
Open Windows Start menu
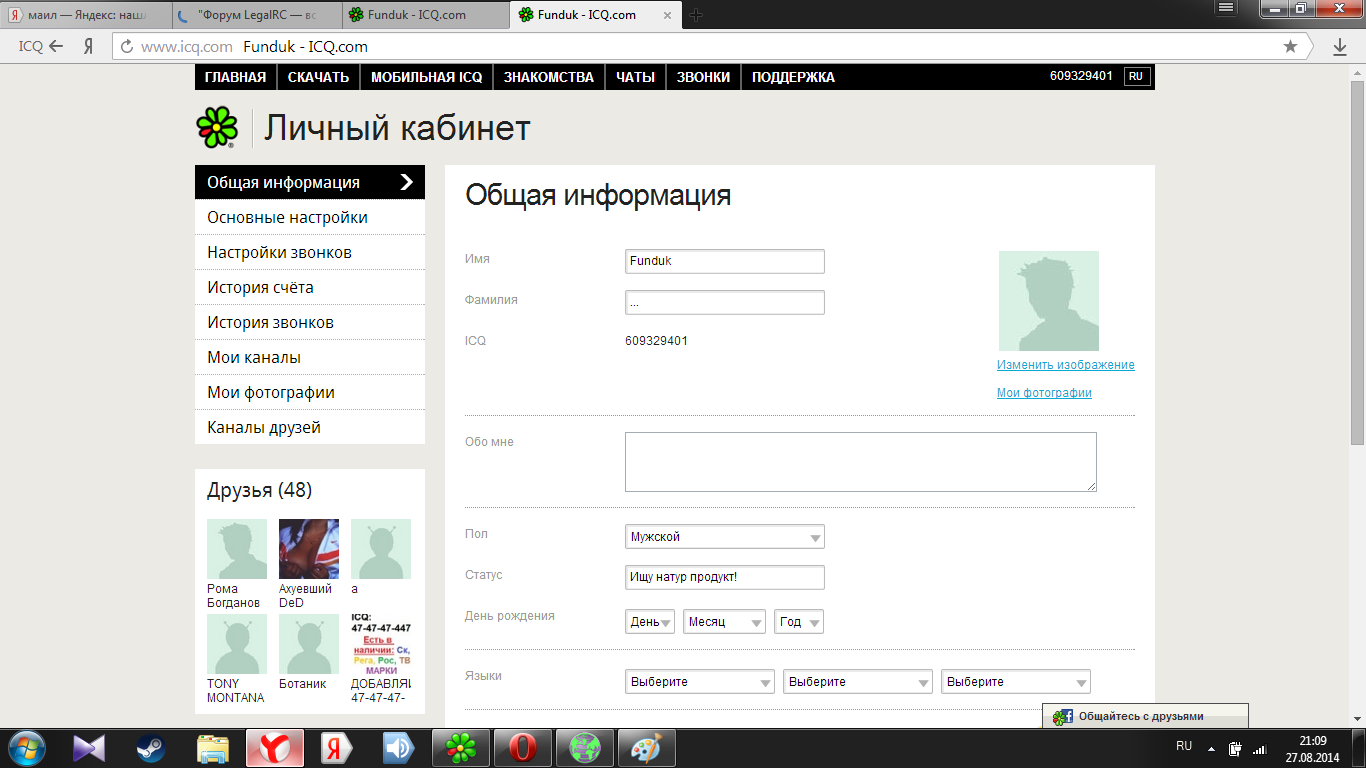[27, 747]
